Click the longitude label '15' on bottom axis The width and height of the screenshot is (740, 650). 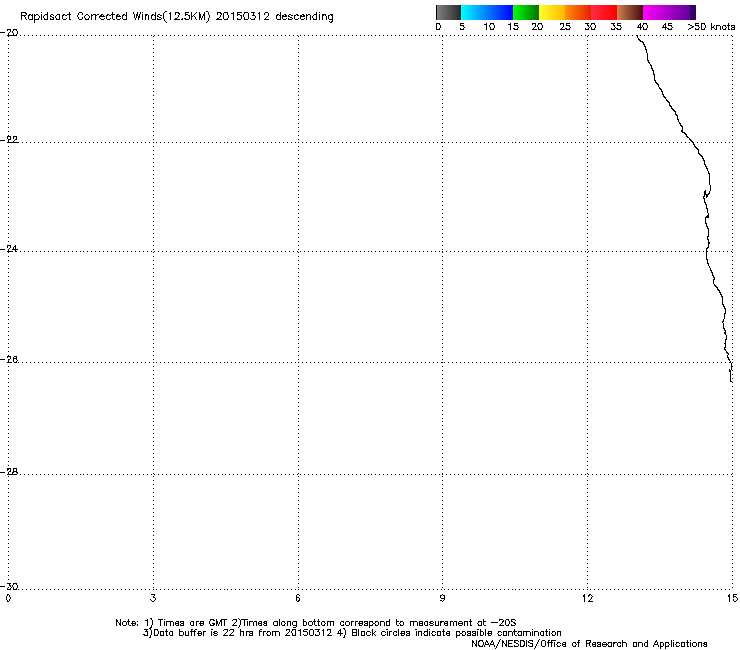pos(732,599)
